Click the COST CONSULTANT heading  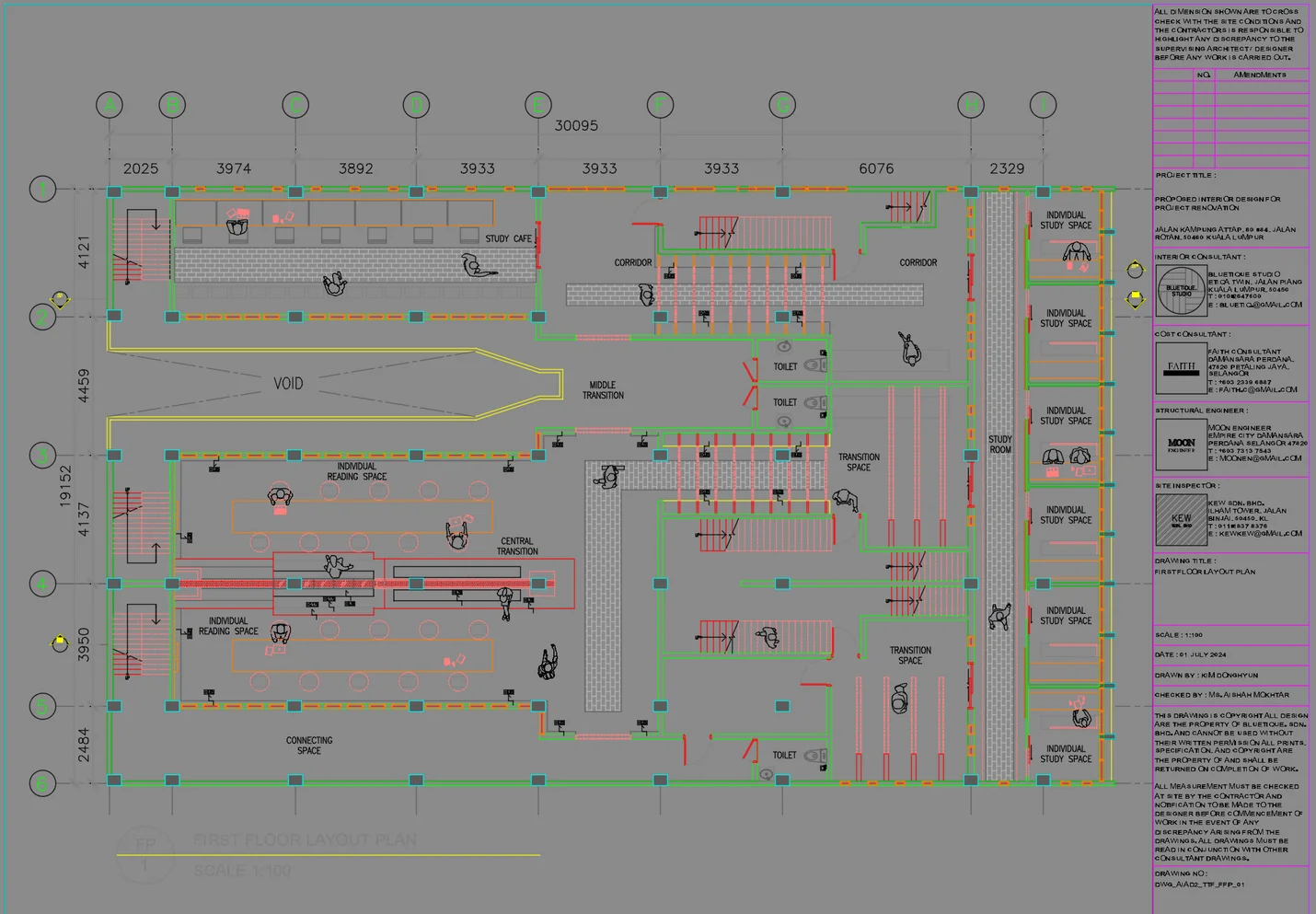pyautogui.click(x=1193, y=334)
